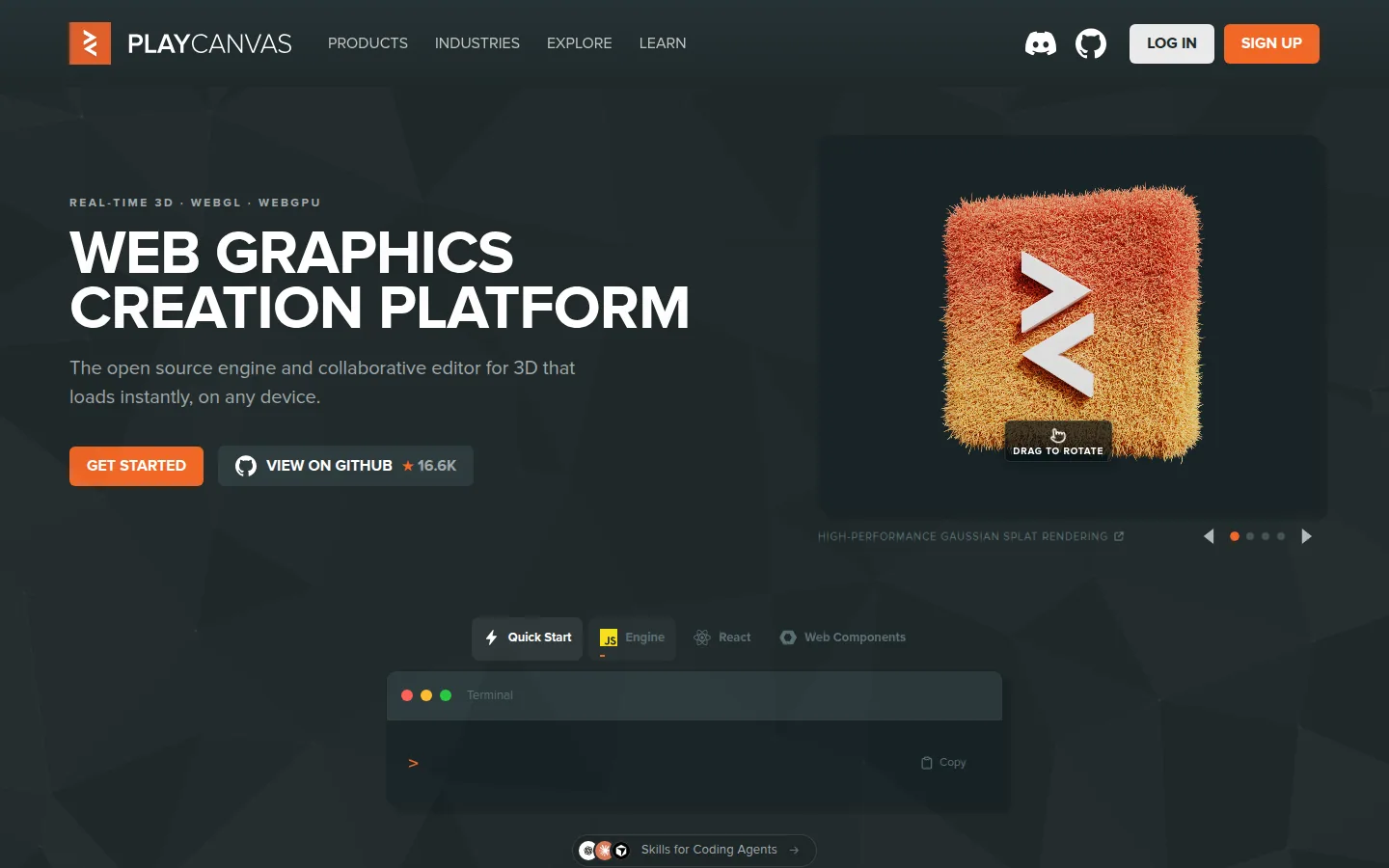Select the first carousel dot
This screenshot has height=868, width=1389.
(1235, 536)
